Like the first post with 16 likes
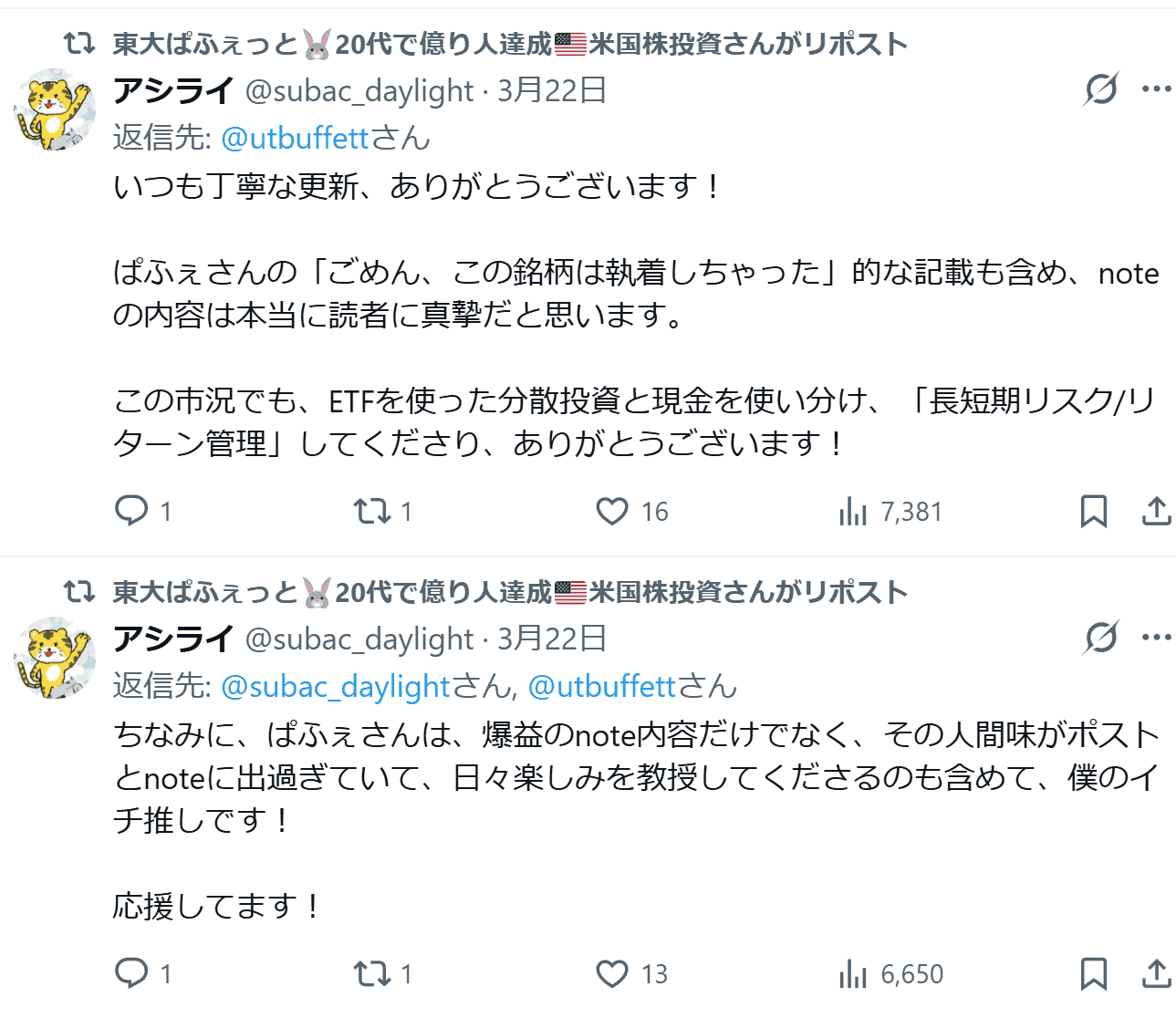Viewport: 1176px width, 1018px height. click(612, 511)
